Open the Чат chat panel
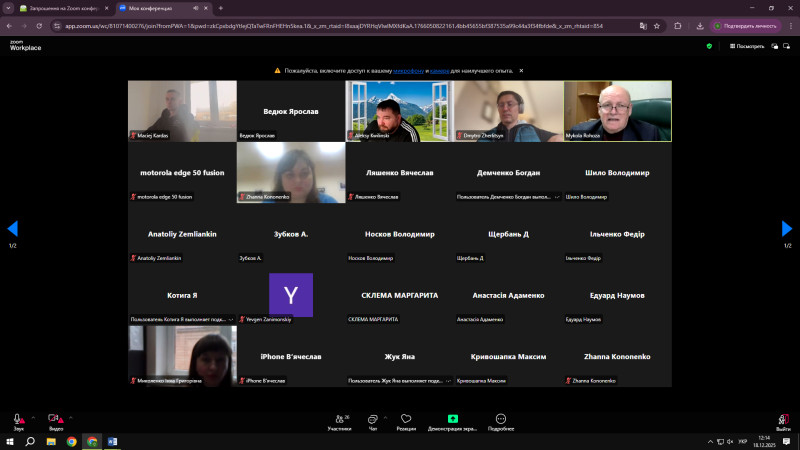Screen dimensions: 800x450 [372, 420]
